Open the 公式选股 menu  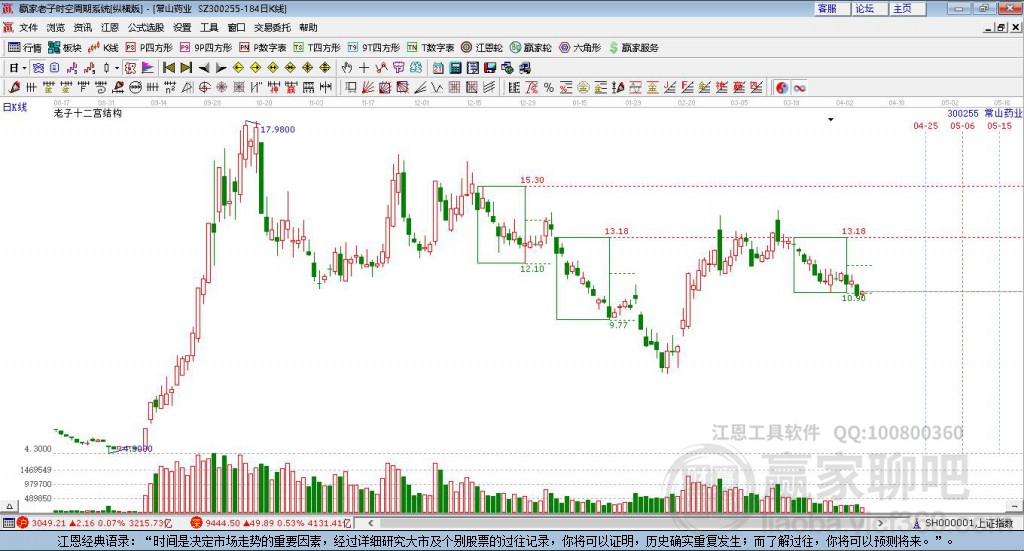click(x=146, y=27)
